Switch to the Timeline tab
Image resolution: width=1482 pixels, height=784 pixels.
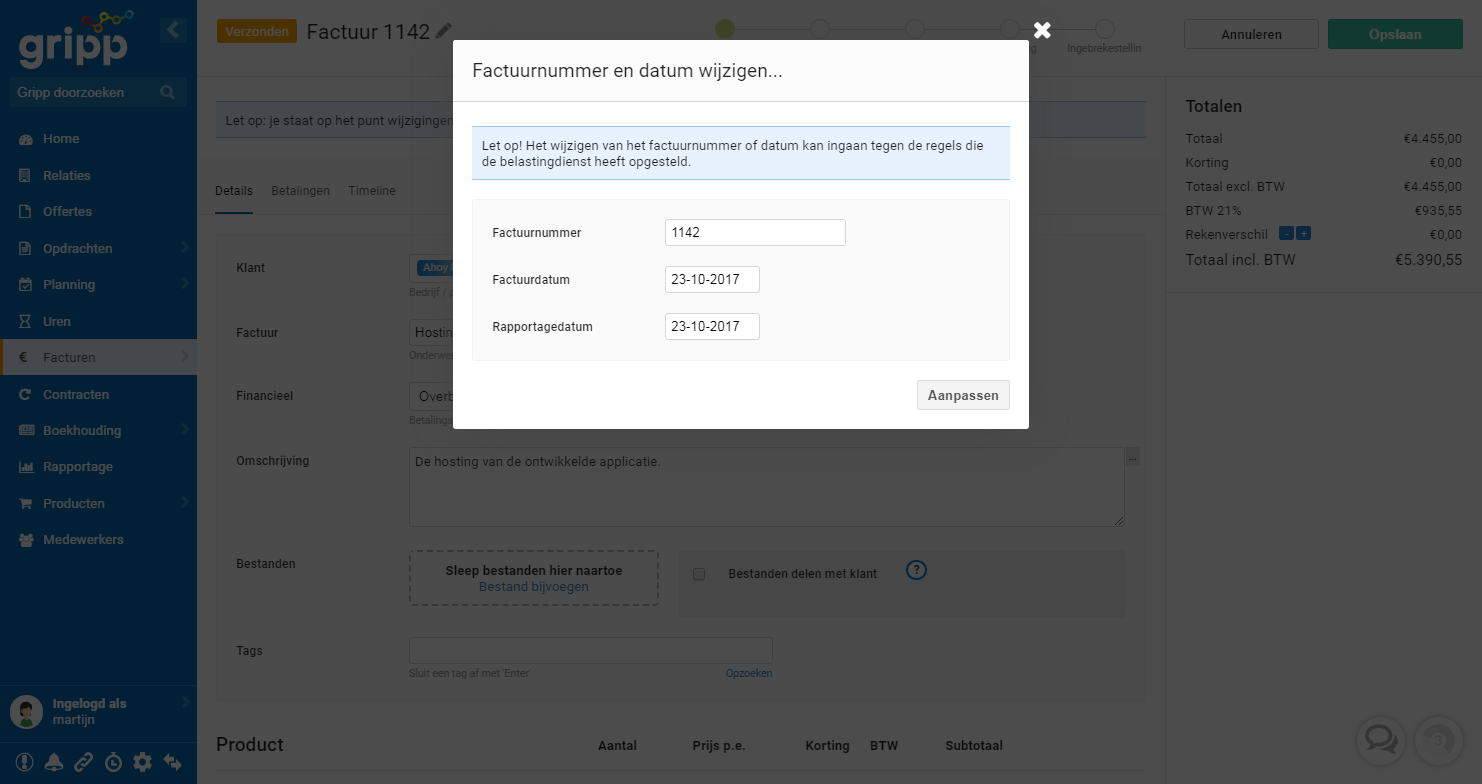[x=372, y=191]
